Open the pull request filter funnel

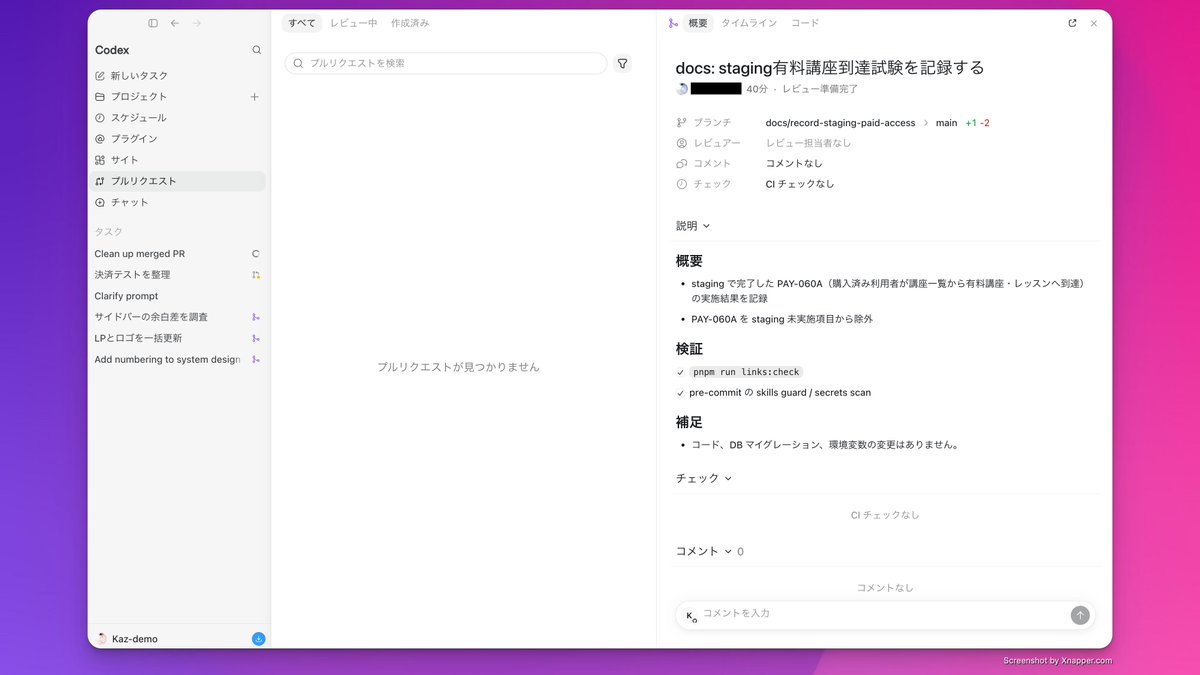click(x=623, y=63)
